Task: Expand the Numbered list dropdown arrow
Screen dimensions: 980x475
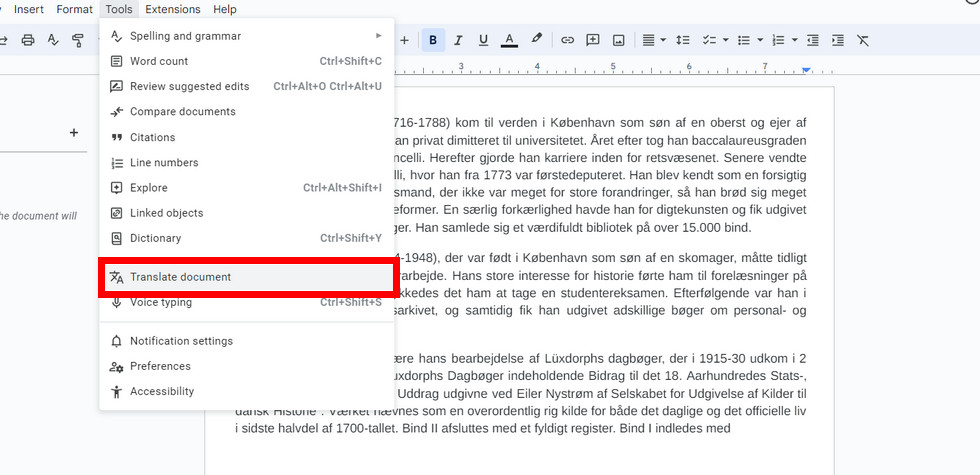Action: coord(794,41)
